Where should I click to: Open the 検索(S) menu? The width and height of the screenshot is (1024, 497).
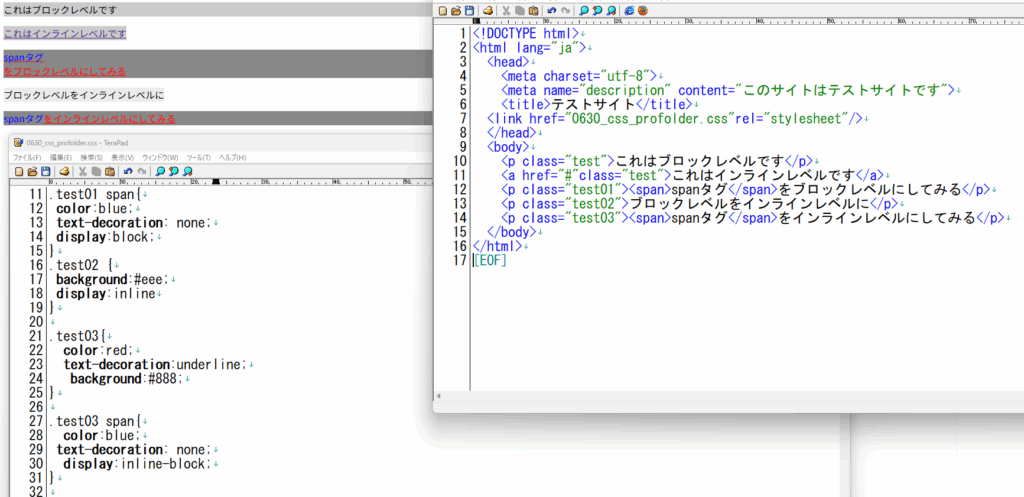tap(92, 157)
